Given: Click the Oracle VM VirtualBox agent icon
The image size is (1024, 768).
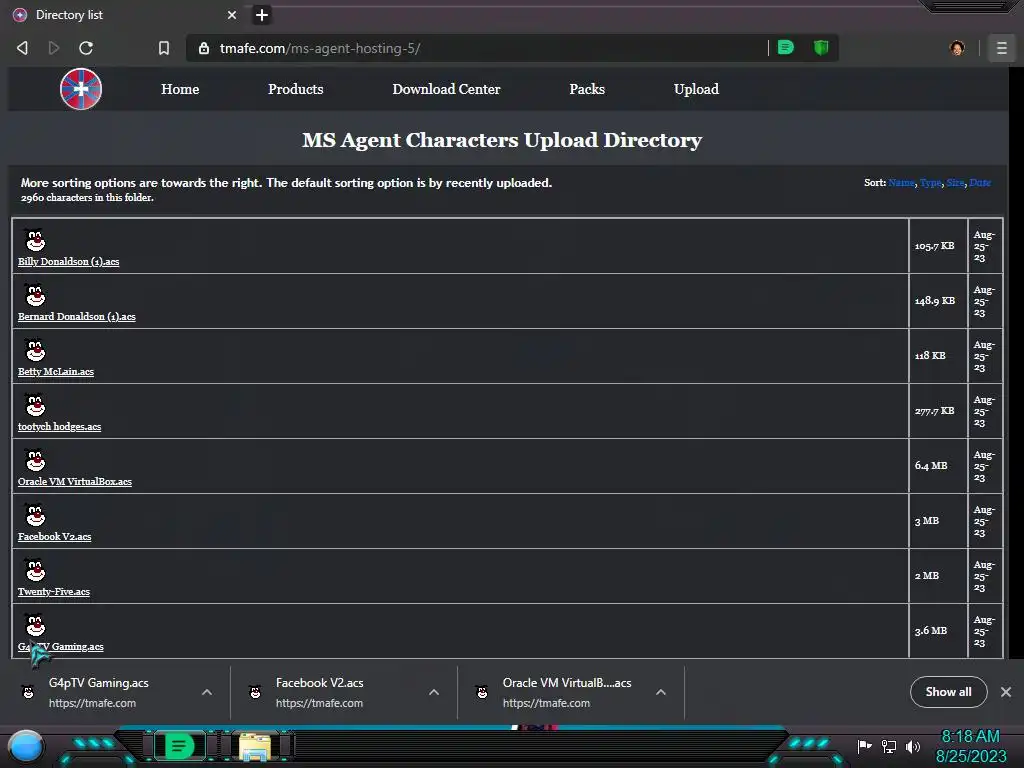Looking at the screenshot, I should (x=35, y=460).
